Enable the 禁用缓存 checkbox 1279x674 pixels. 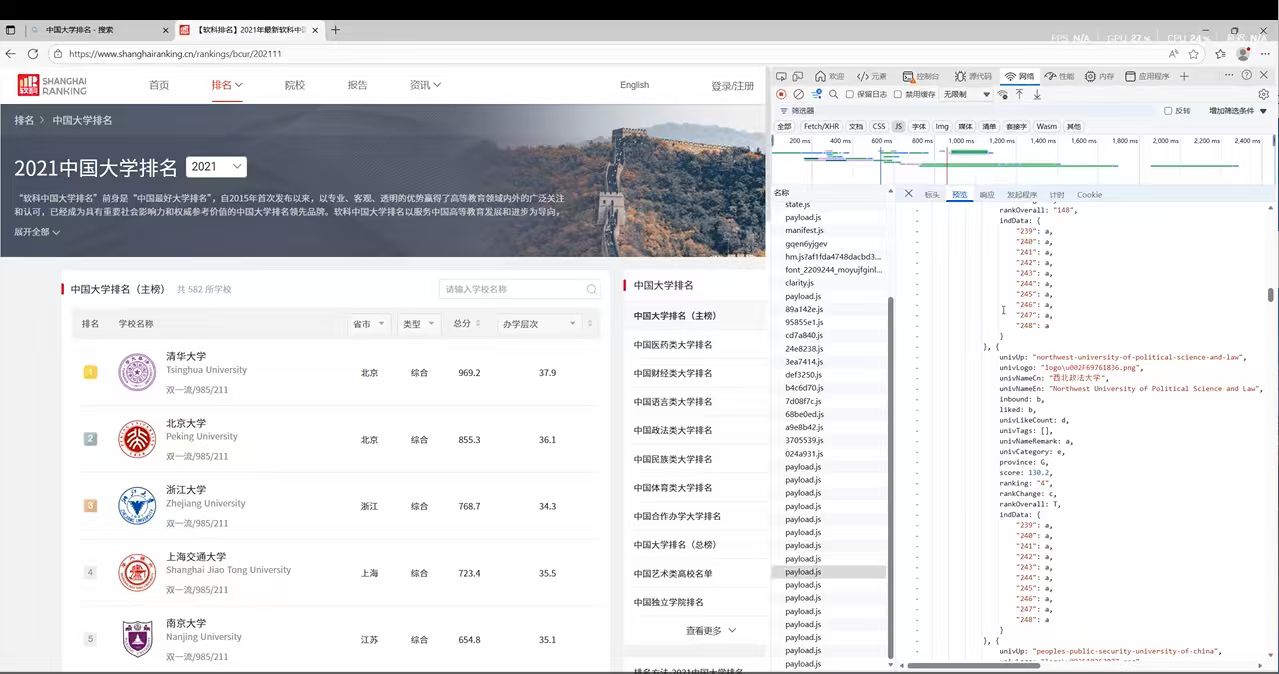click(898, 95)
